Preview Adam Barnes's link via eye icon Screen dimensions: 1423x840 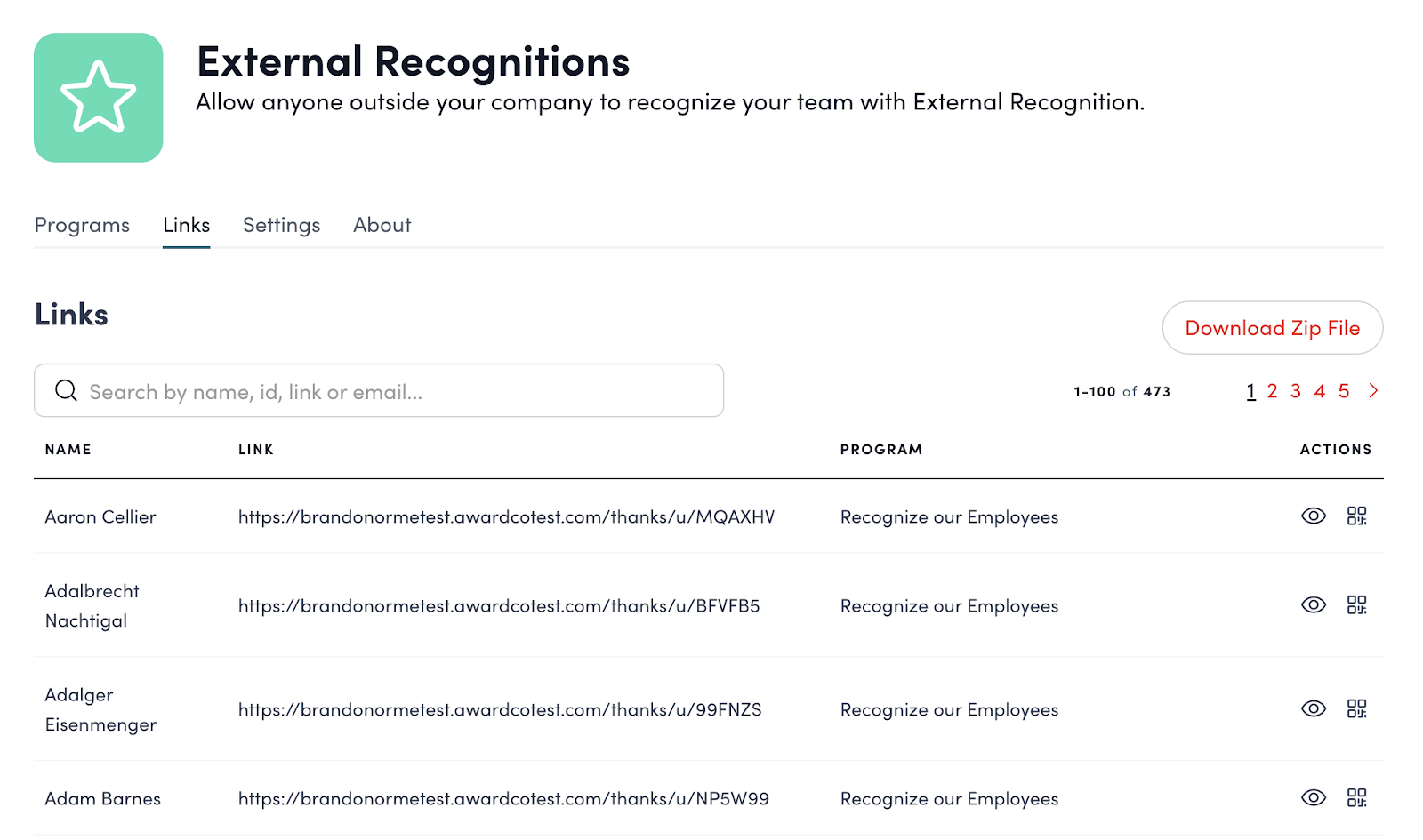1313,798
